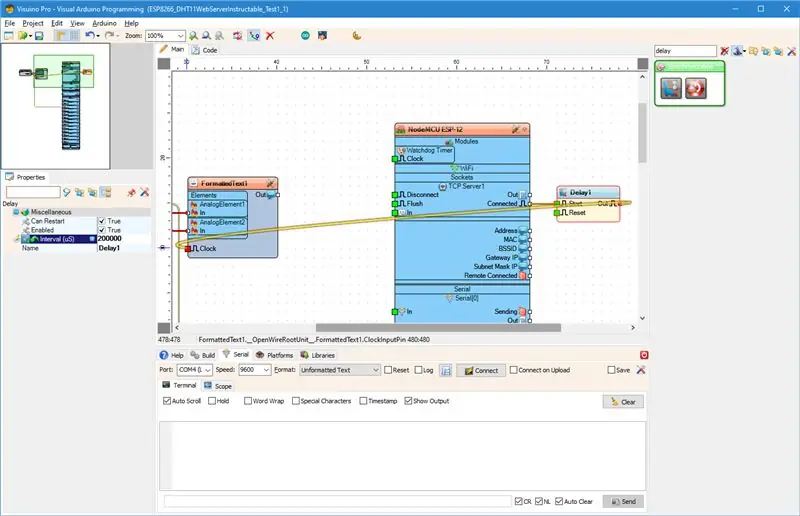Image resolution: width=800 pixels, height=516 pixels.
Task: Switch to the Build tab
Action: point(203,355)
